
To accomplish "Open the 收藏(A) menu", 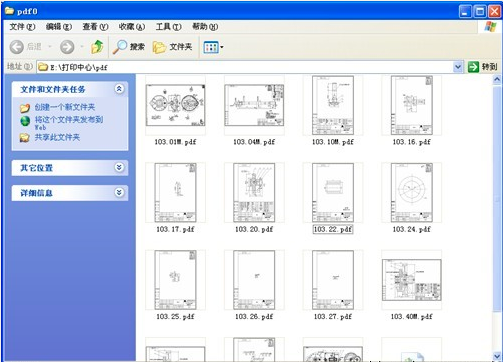I will [x=132, y=27].
